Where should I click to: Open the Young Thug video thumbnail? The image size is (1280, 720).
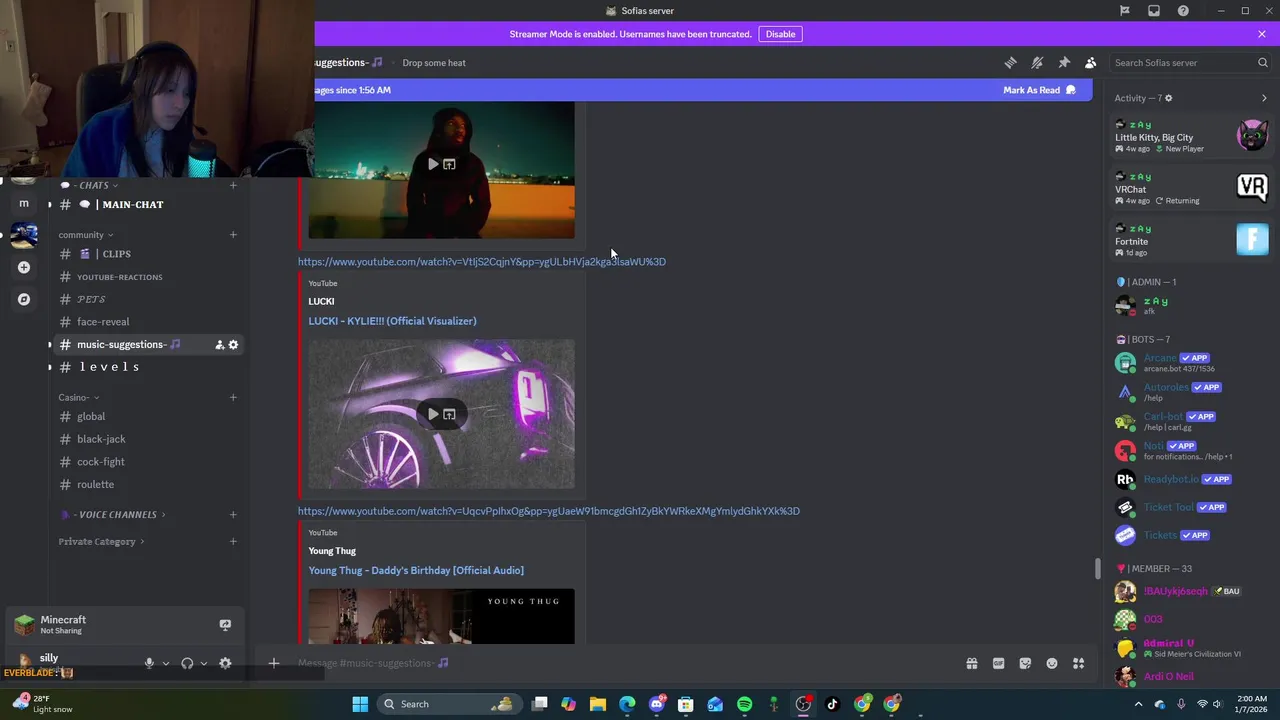coord(441,616)
